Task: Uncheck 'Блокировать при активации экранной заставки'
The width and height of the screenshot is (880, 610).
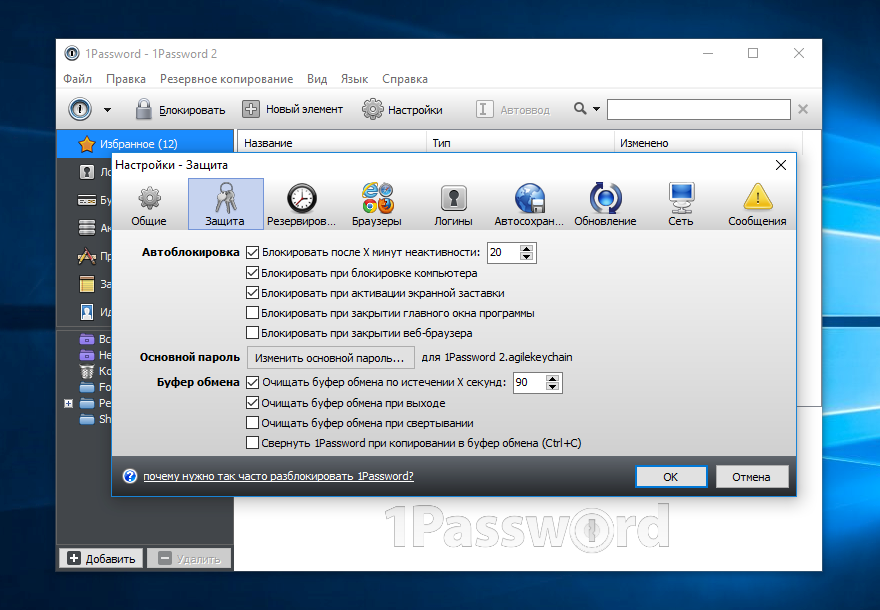Action: [253, 293]
